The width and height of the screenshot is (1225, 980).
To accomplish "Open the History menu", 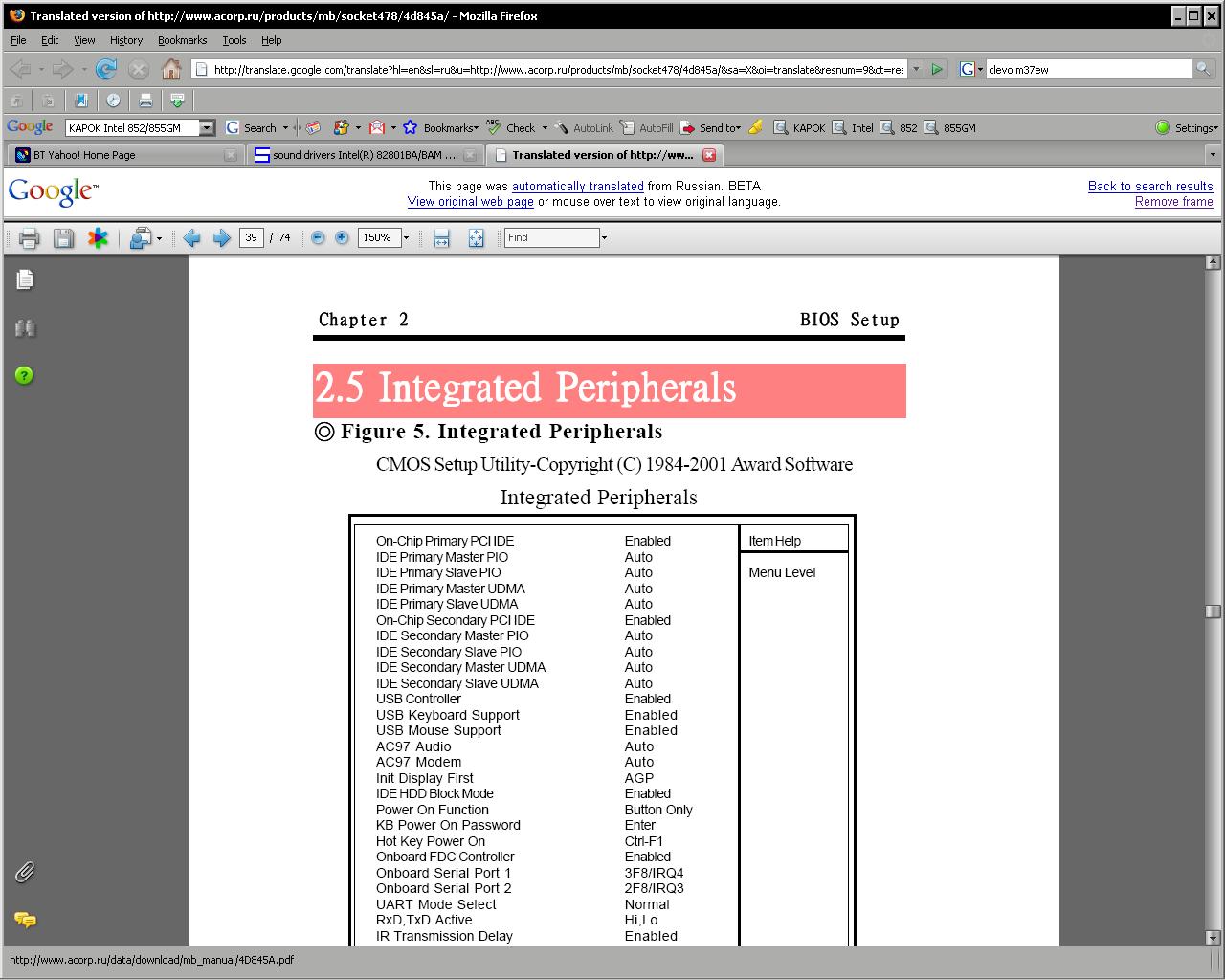I will [x=125, y=40].
